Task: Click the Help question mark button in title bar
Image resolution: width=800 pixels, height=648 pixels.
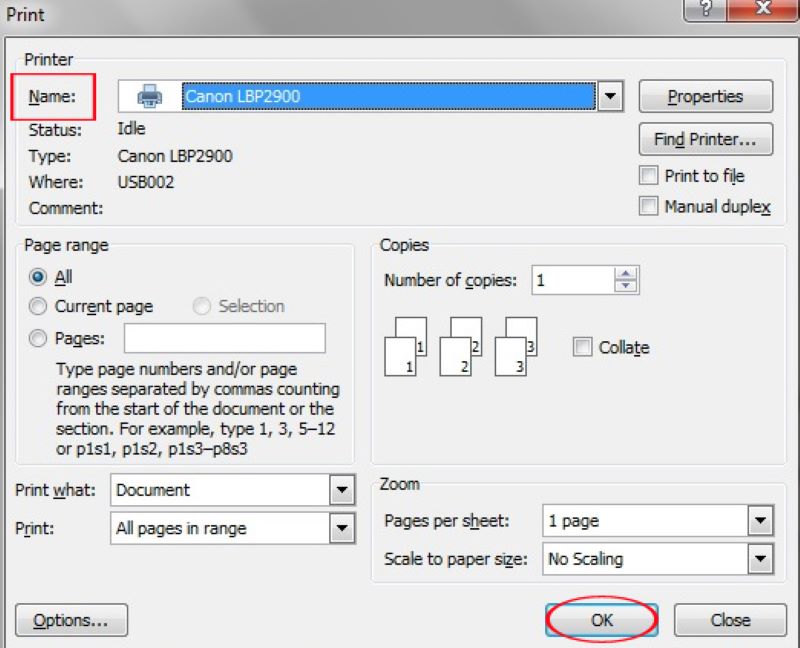Action: 706,9
